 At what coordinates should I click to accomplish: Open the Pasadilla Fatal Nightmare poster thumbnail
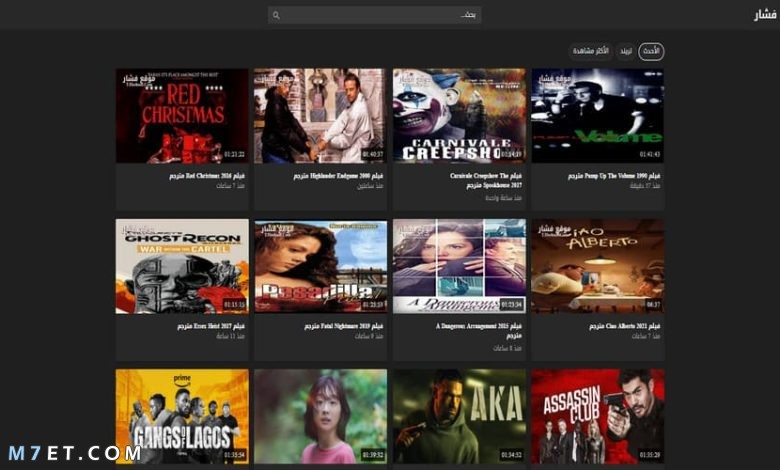click(x=320, y=267)
